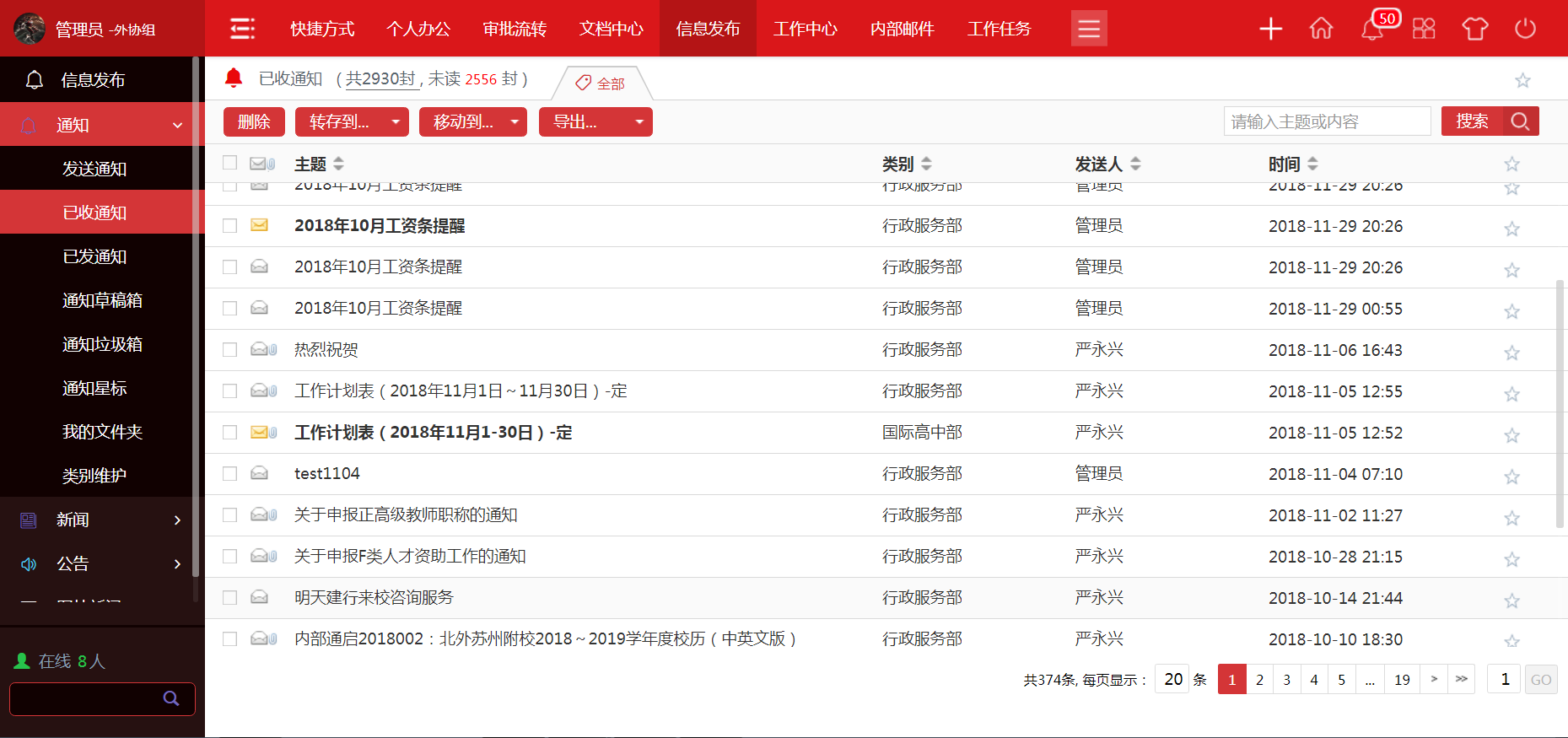
Task: Open the 转存到 dropdown
Action: click(352, 122)
